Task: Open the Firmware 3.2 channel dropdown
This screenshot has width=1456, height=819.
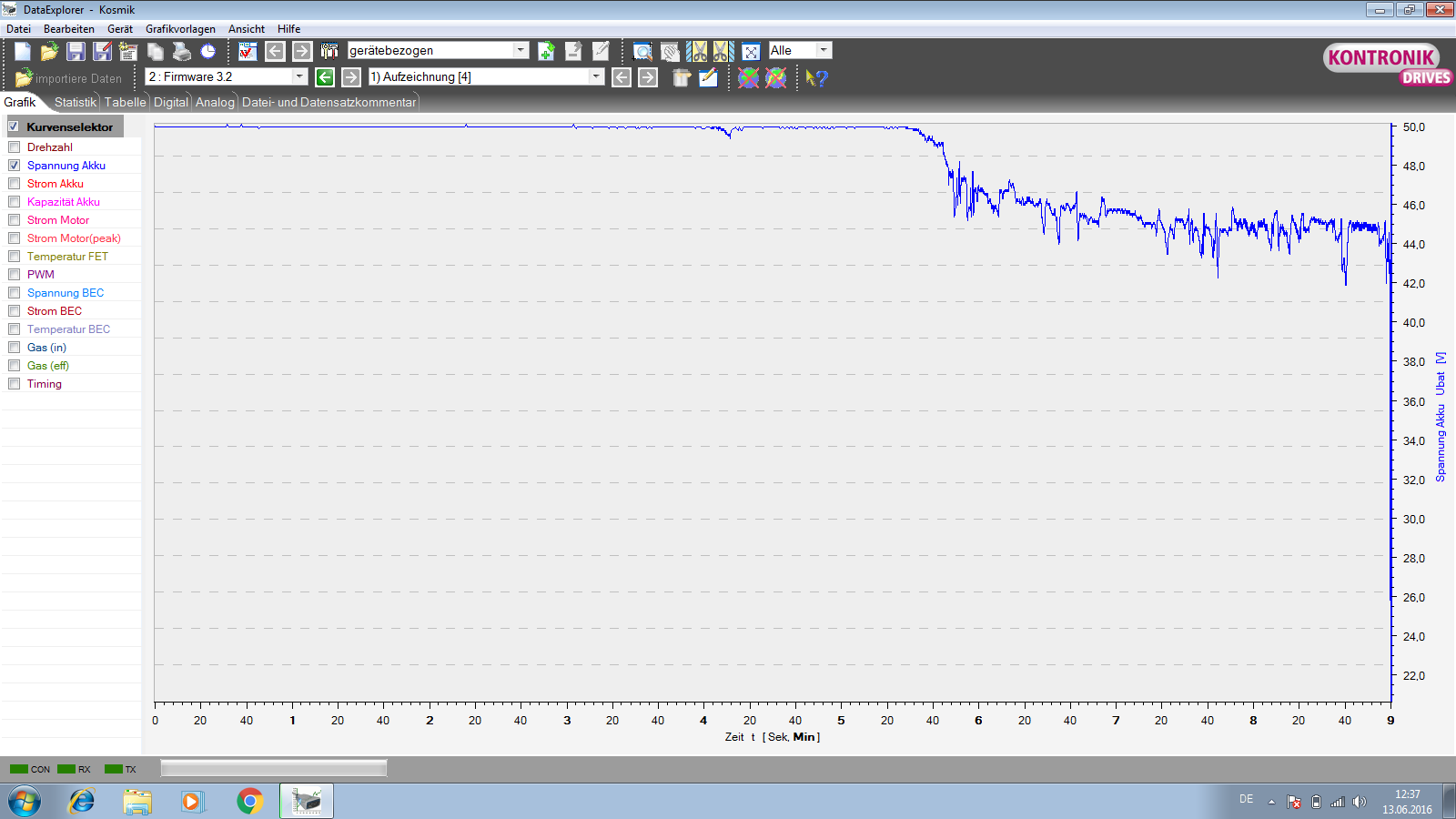Action: click(299, 76)
